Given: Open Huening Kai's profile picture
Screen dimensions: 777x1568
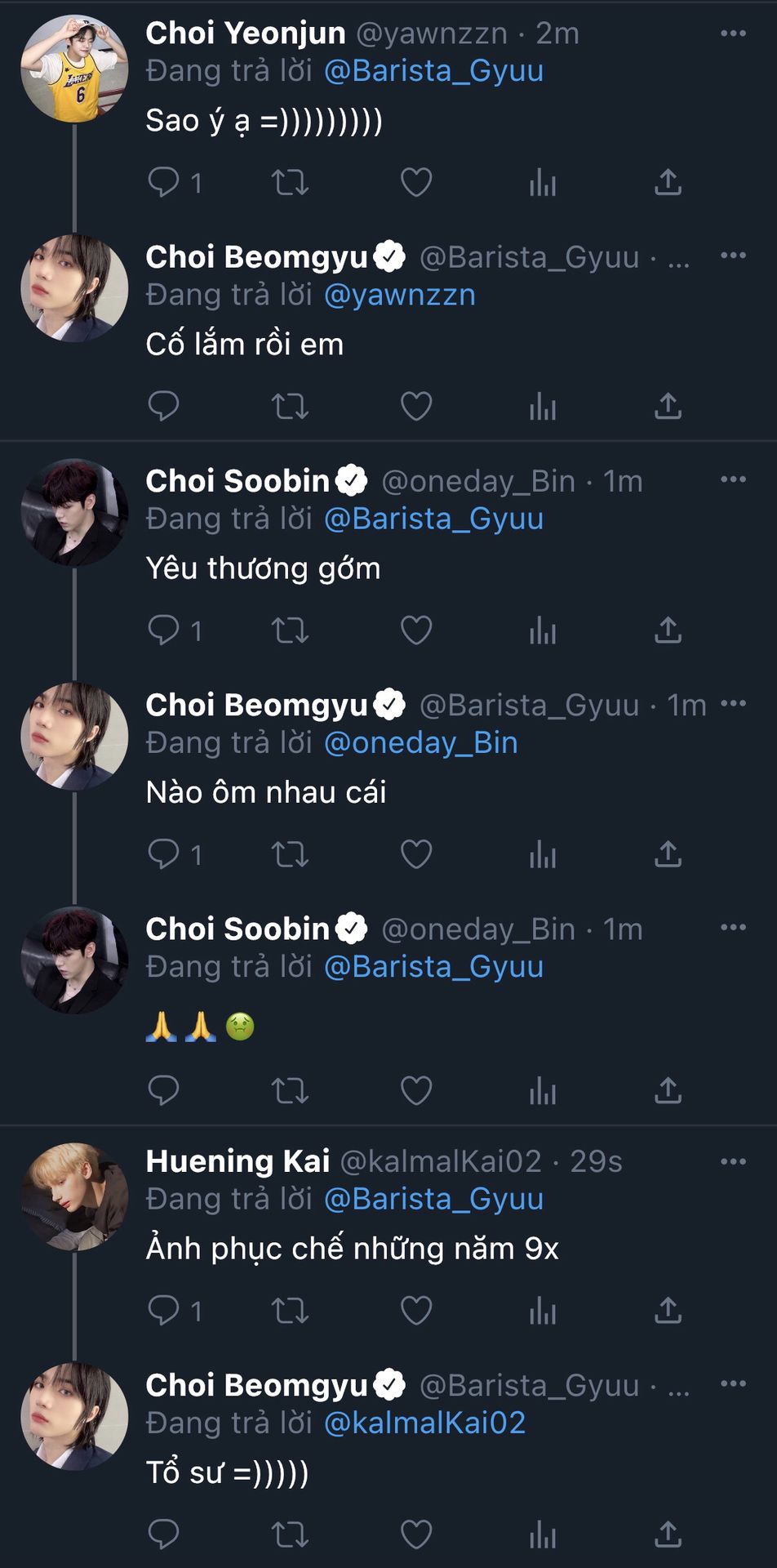Looking at the screenshot, I should [x=74, y=1196].
